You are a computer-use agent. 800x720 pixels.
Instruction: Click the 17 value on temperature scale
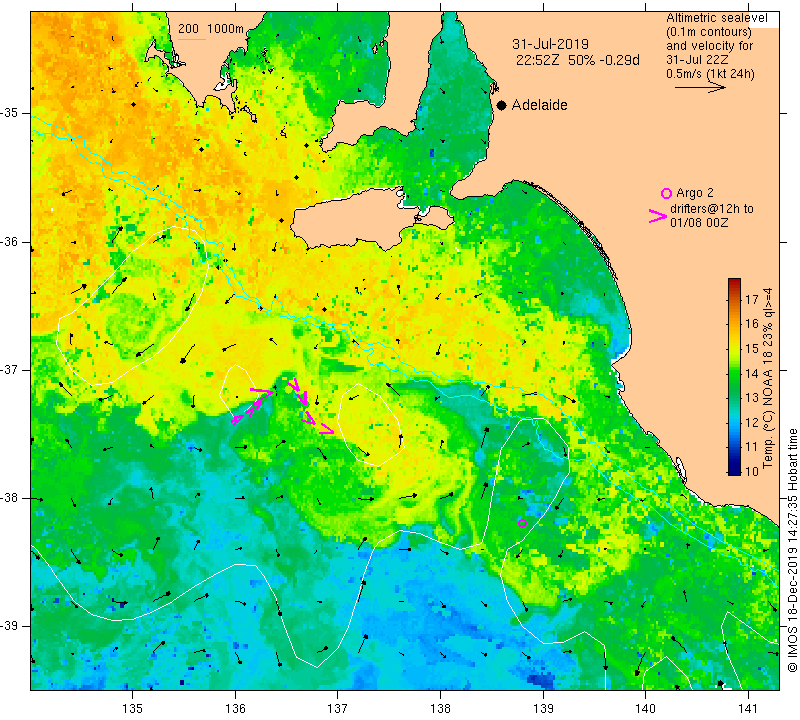[x=752, y=300]
